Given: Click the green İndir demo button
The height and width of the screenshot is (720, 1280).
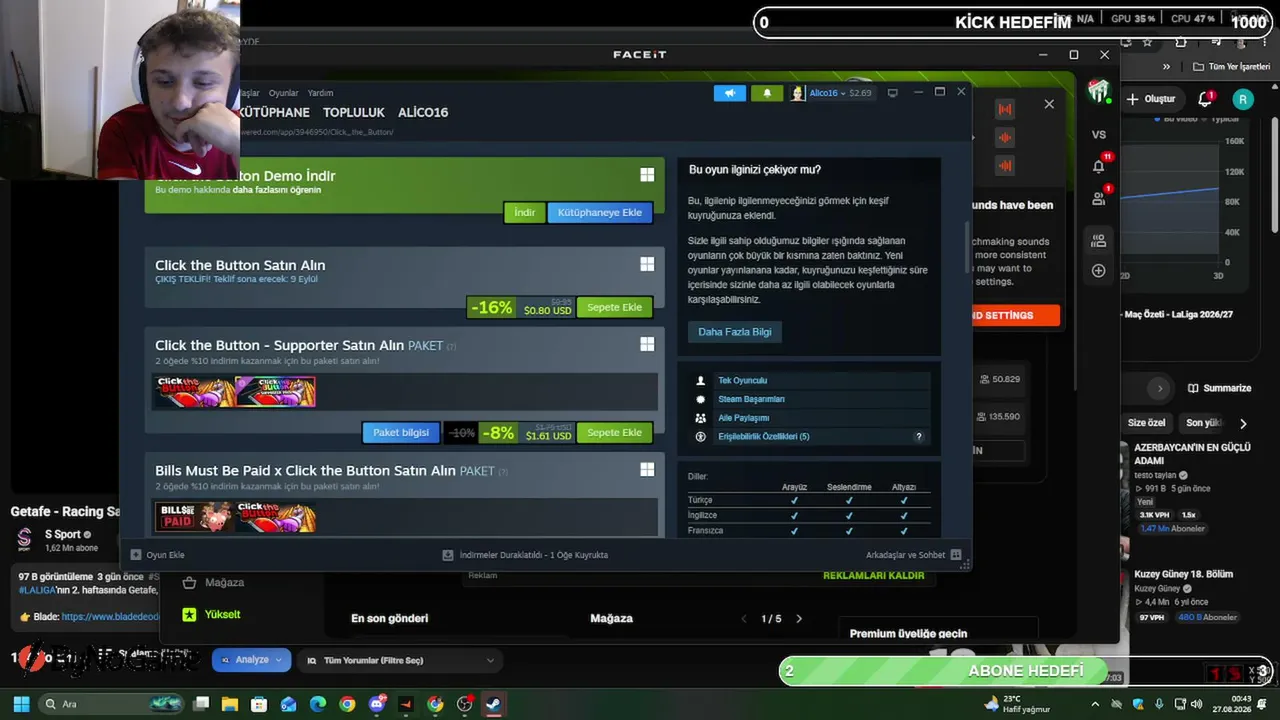Looking at the screenshot, I should [524, 213].
